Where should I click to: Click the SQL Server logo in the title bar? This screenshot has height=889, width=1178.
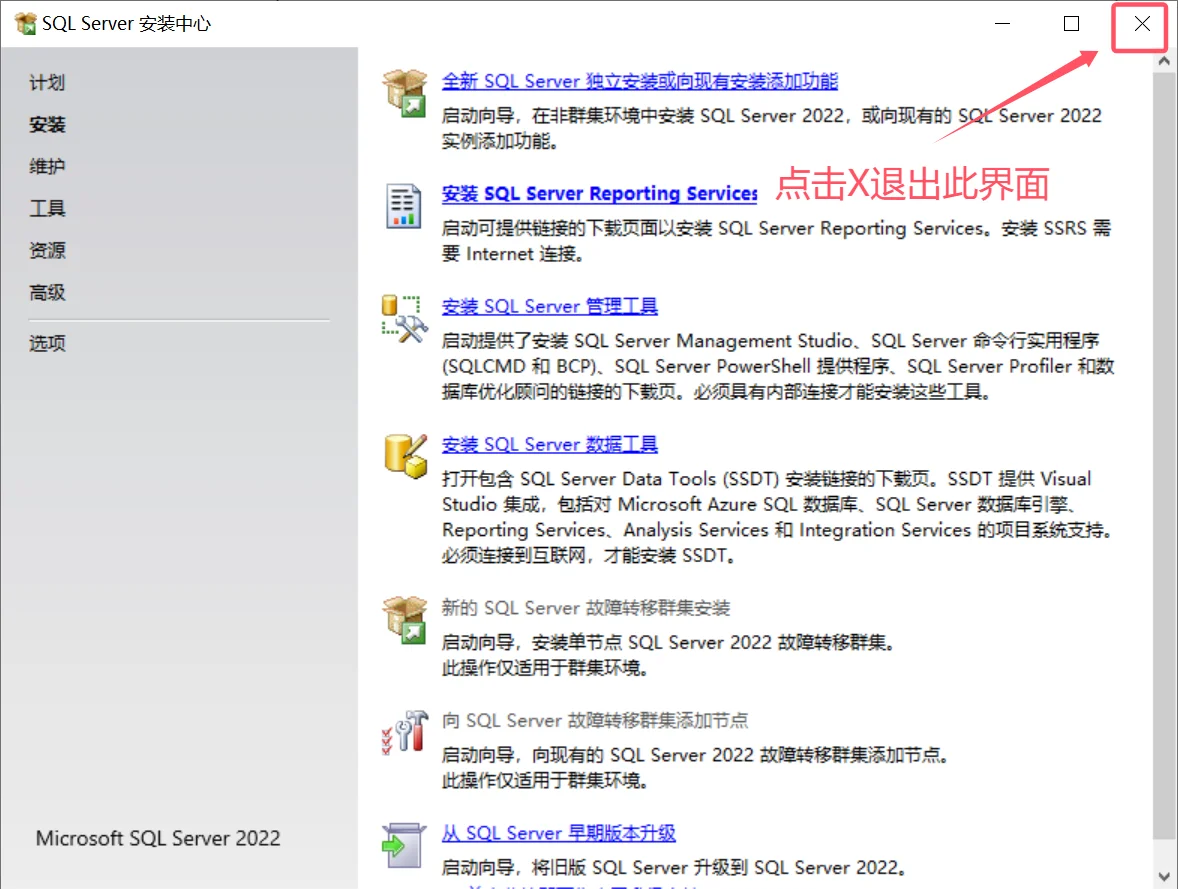click(22, 22)
